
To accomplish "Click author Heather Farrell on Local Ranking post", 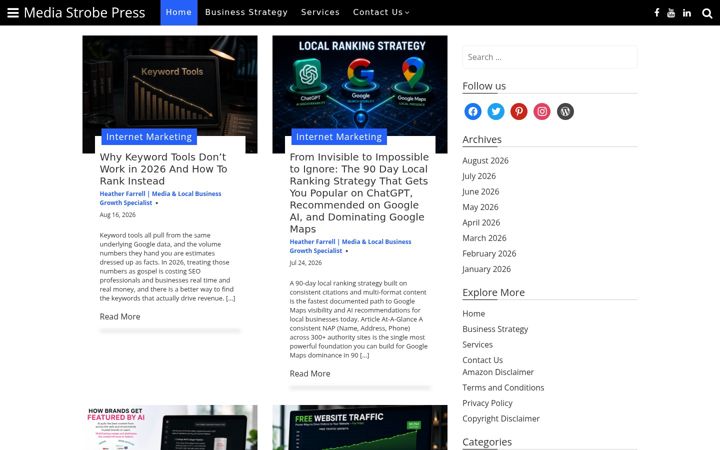I will [x=350, y=246].
